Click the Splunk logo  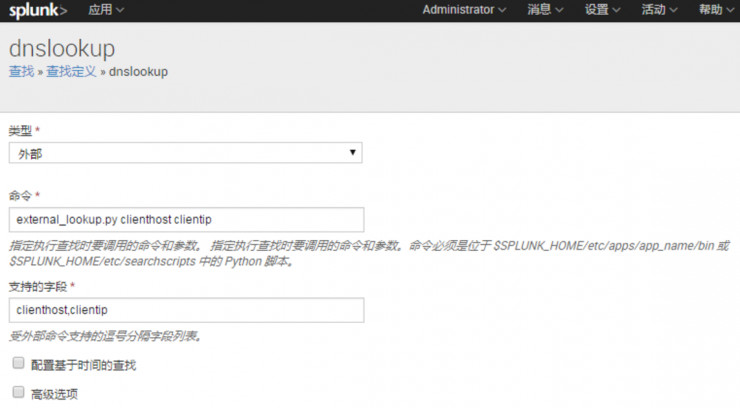(38, 10)
